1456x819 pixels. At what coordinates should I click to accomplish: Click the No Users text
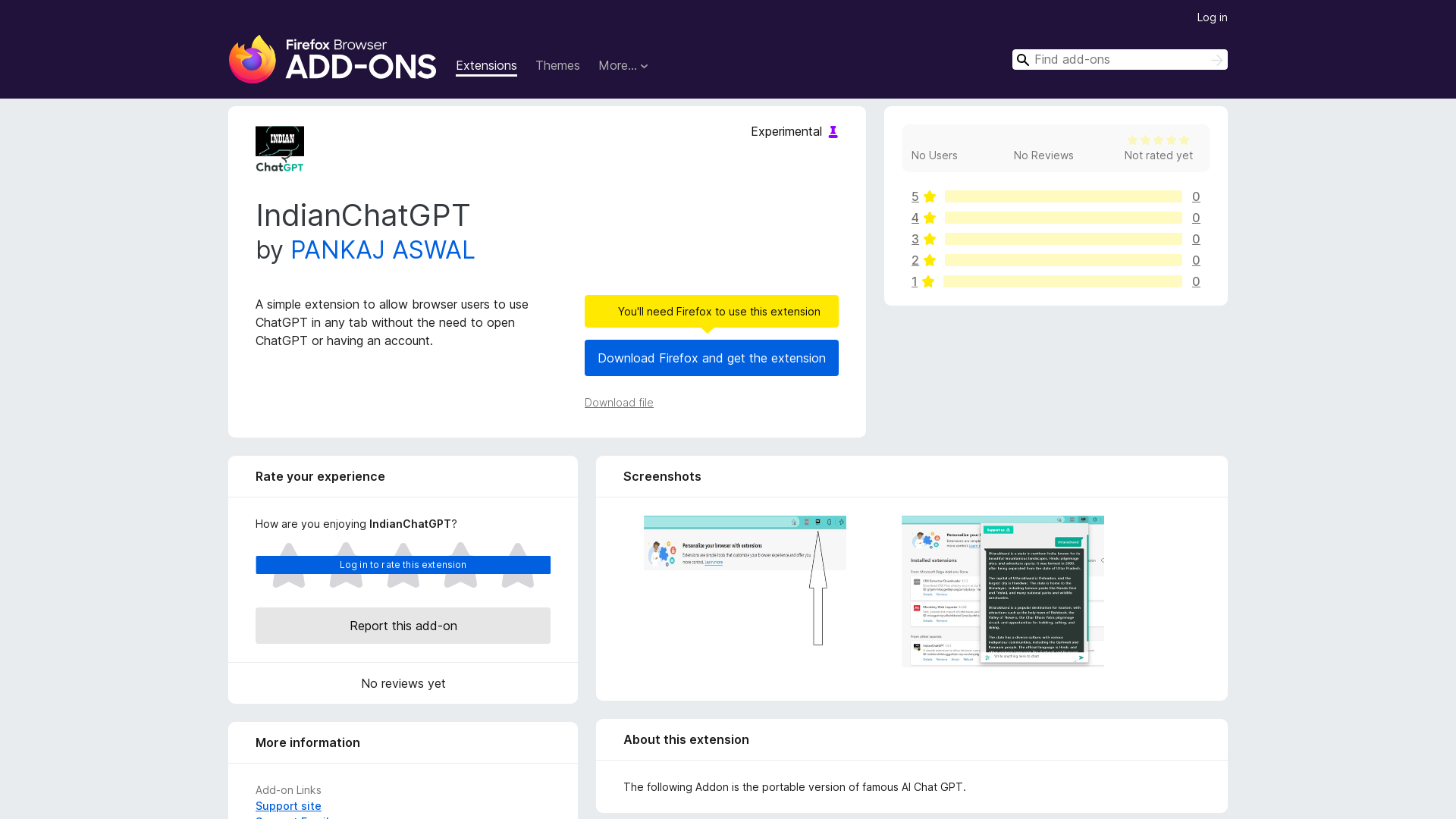click(x=934, y=155)
